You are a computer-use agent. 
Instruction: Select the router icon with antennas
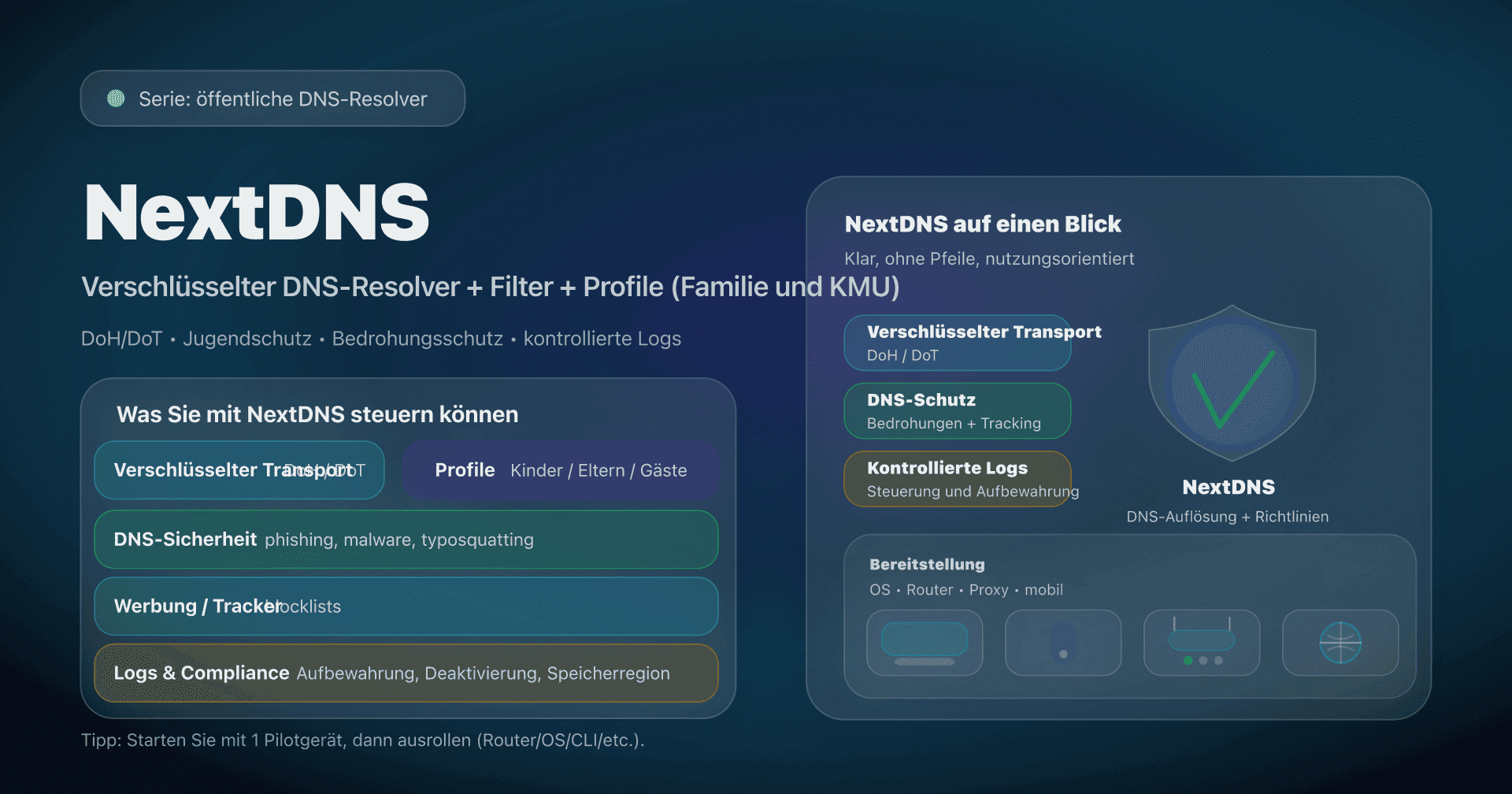coord(1202,643)
